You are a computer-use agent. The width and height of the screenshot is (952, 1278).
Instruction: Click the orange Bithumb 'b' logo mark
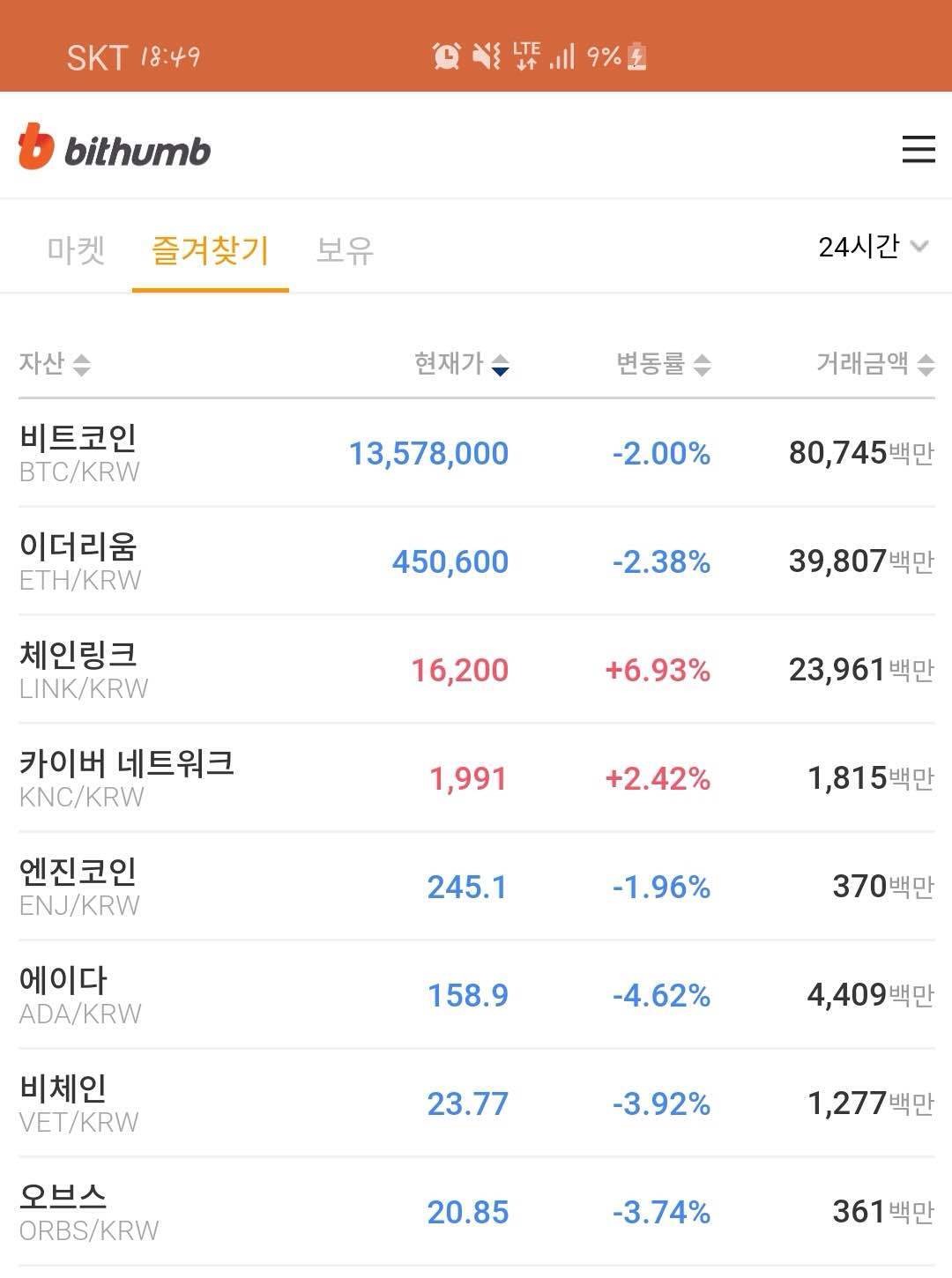pyautogui.click(x=36, y=146)
